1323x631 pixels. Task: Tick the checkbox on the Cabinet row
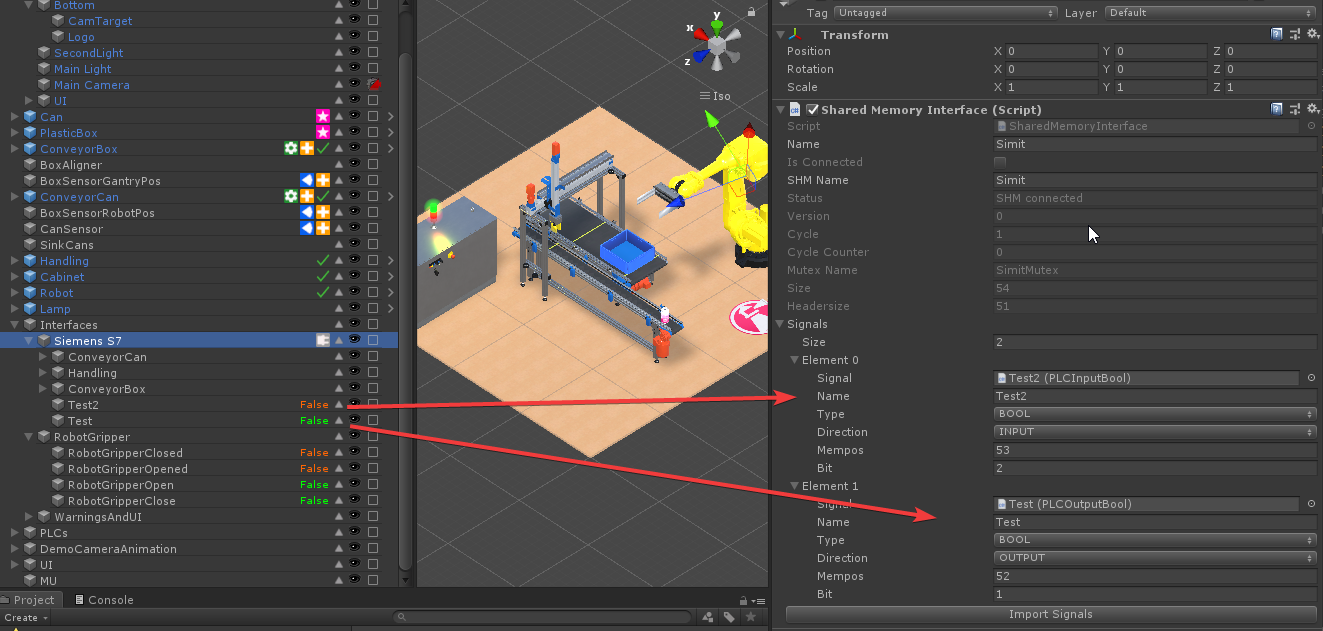pyautogui.click(x=373, y=277)
